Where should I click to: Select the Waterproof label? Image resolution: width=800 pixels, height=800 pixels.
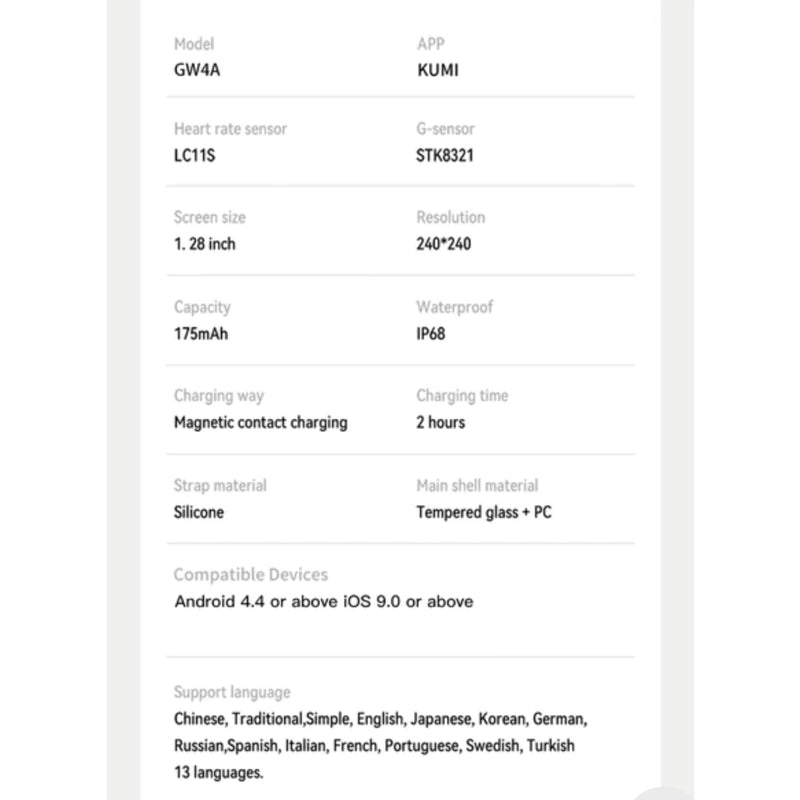(x=455, y=307)
